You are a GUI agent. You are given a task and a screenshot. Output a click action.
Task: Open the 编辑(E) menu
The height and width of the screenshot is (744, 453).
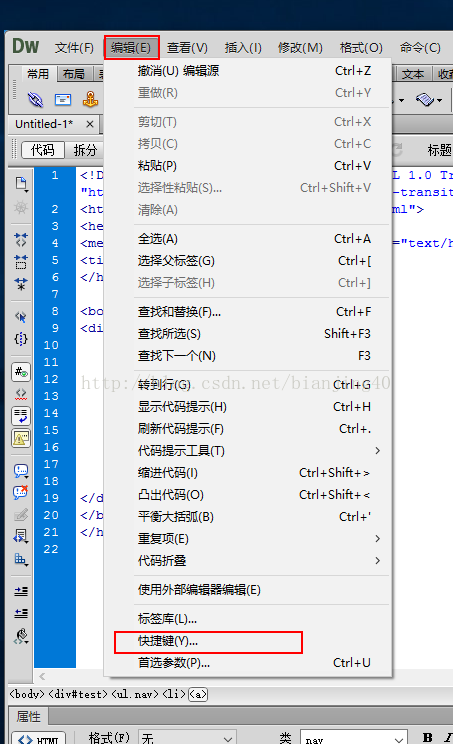(131, 47)
